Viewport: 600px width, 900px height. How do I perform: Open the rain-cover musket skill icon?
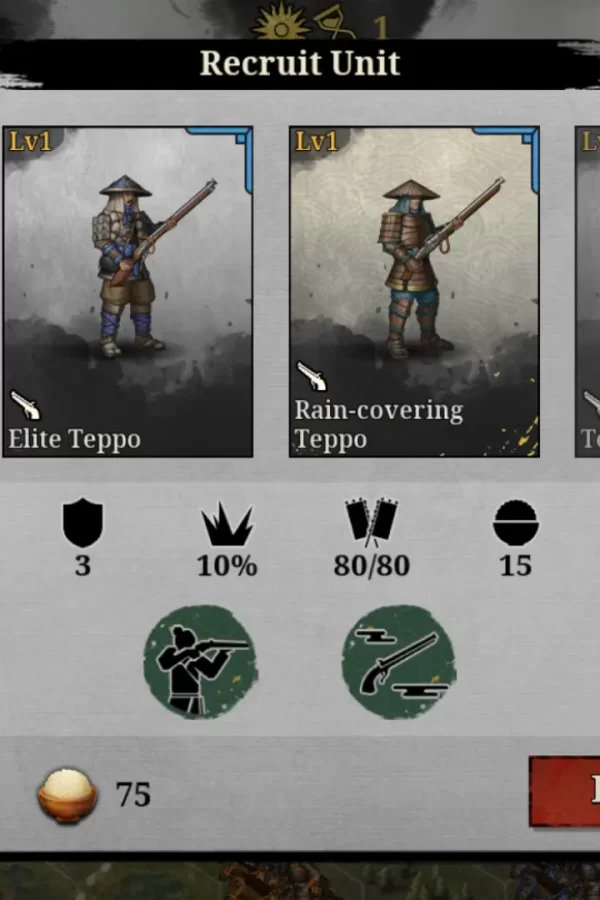399,662
